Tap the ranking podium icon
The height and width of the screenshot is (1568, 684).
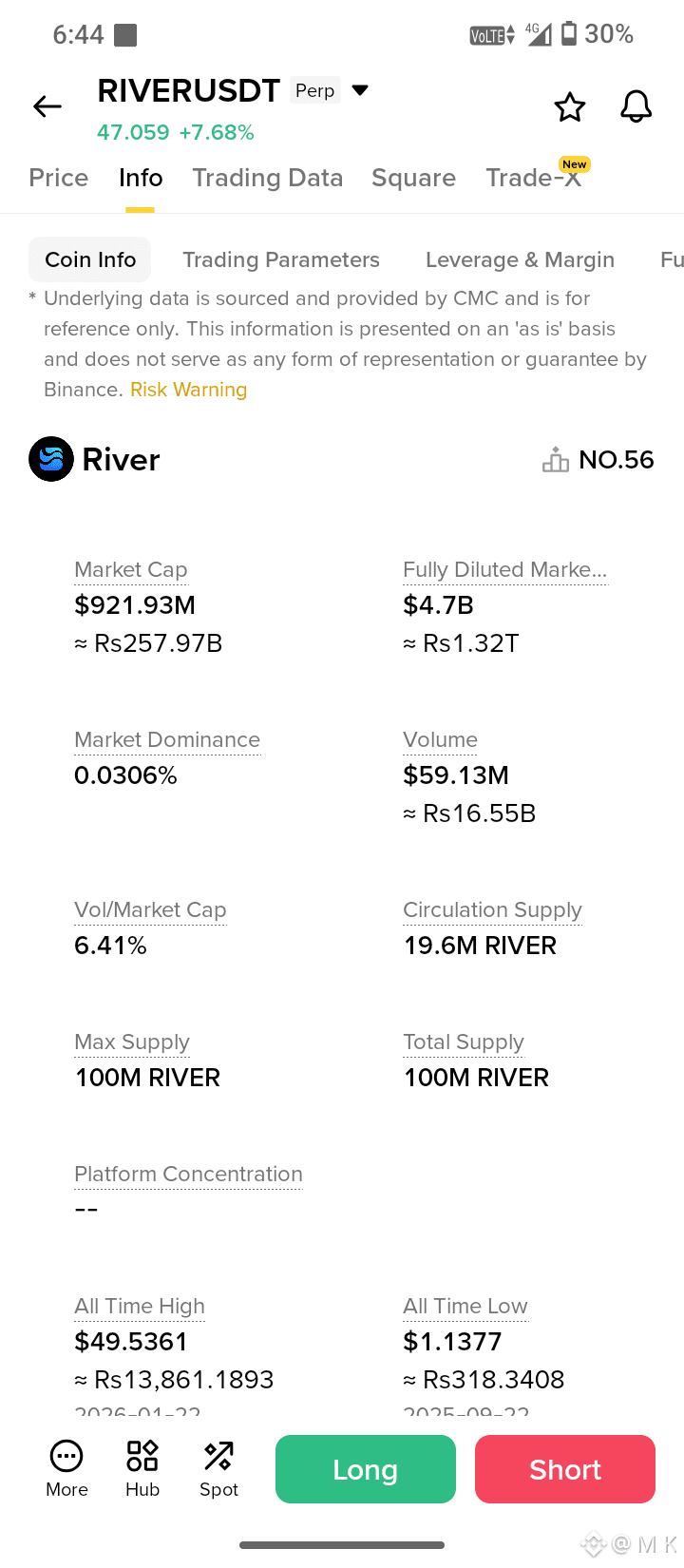tap(556, 460)
